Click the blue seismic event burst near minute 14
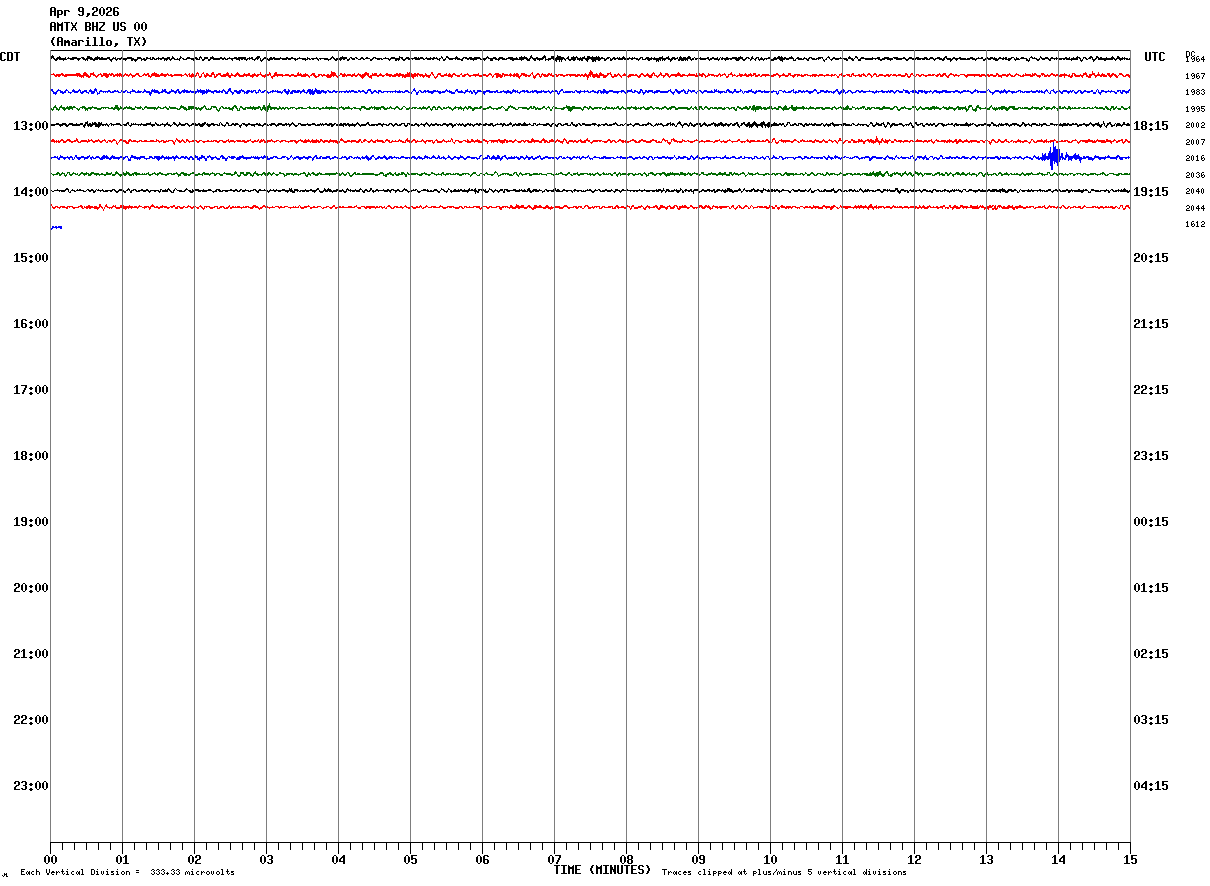The image size is (1210, 886). pos(1054,157)
